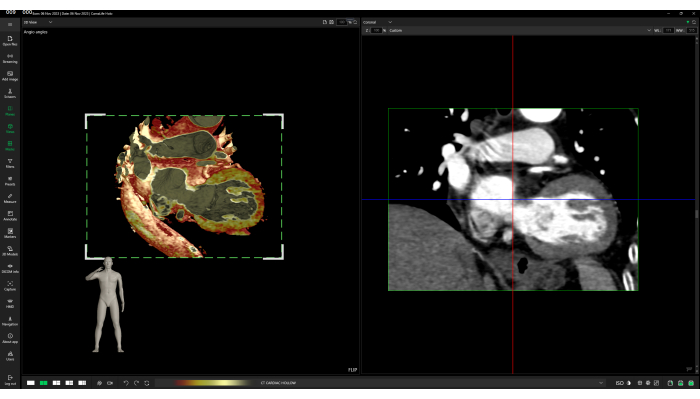700x399 pixels.
Task: Open the hamburger menu at sidebar top
Action: [10, 25]
